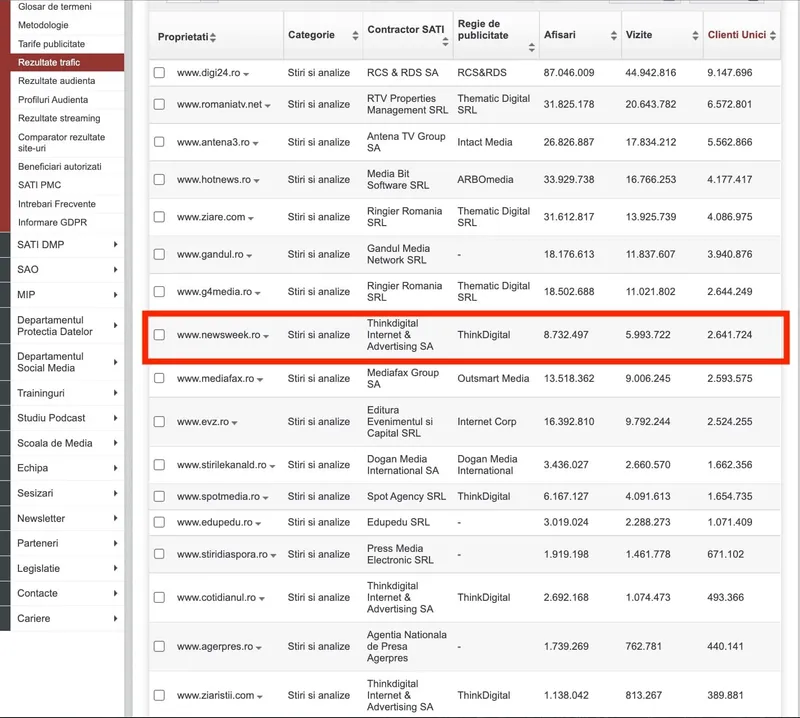
Task: Check the www.digi24.ro row checkbox
Action: point(159,72)
